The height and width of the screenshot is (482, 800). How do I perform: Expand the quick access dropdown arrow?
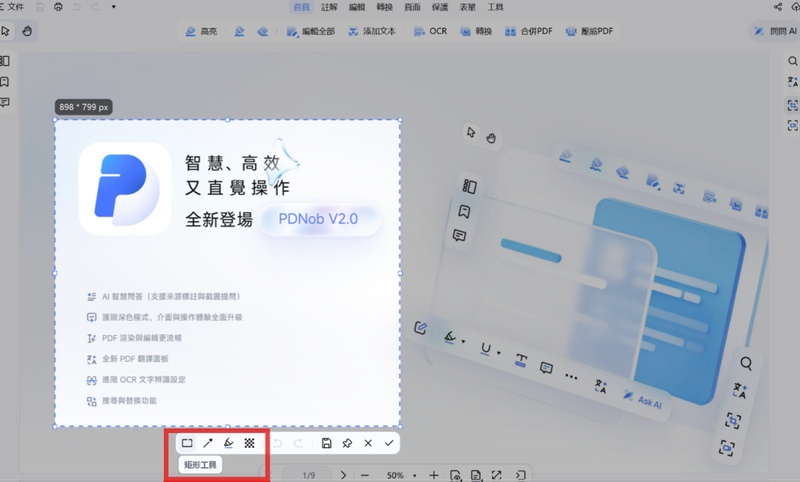(113, 7)
